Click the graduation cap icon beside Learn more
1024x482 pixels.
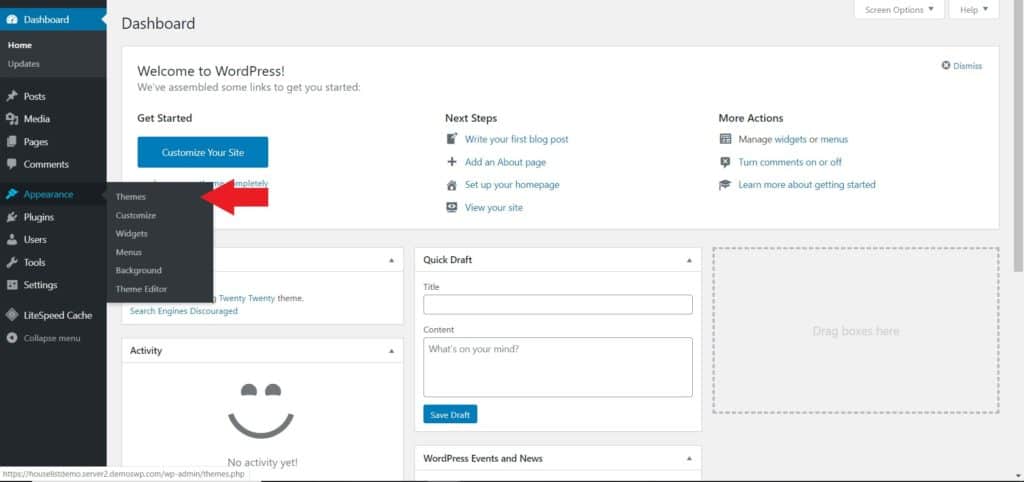pyautogui.click(x=725, y=185)
